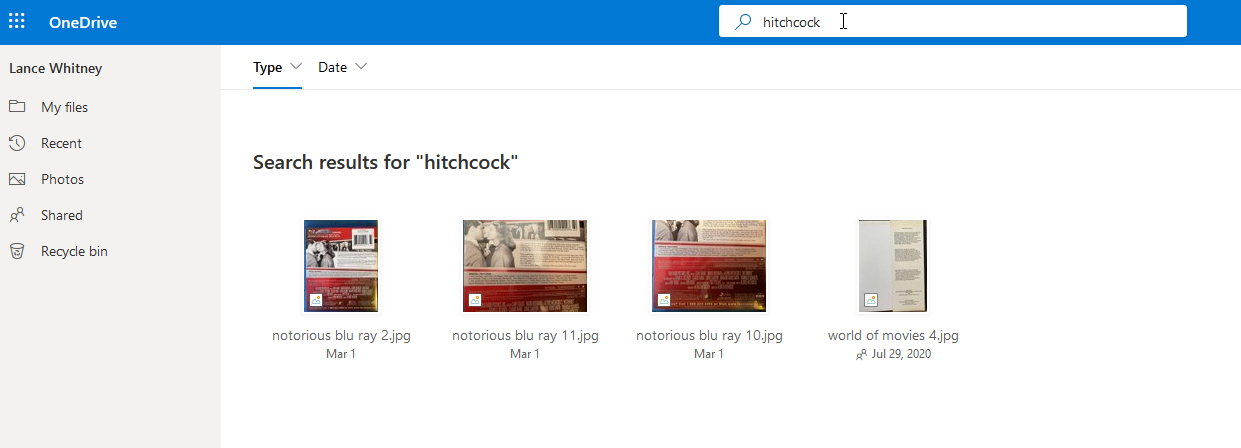Click the Recent clock icon
This screenshot has height=448, width=1241.
point(17,143)
